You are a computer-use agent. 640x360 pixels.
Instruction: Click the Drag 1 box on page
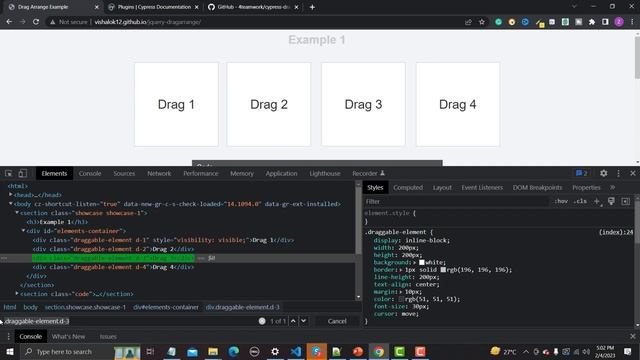pos(176,104)
